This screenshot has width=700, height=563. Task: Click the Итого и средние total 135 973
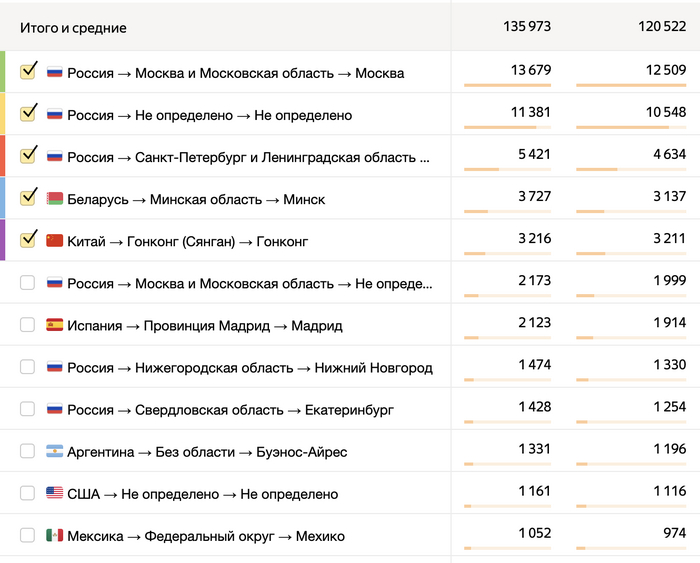coord(527,27)
